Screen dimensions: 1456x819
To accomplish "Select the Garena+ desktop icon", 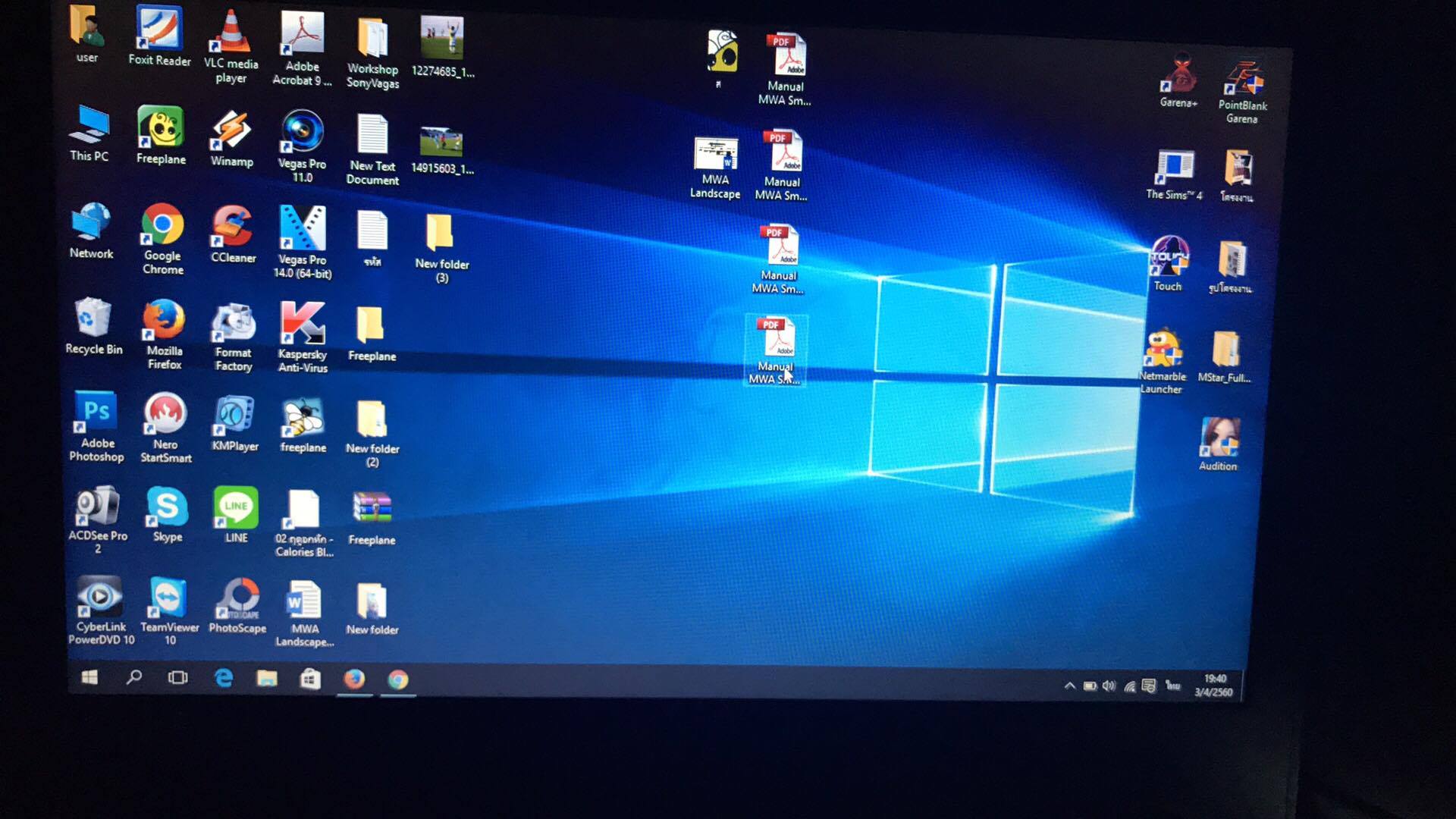I will [x=1179, y=76].
